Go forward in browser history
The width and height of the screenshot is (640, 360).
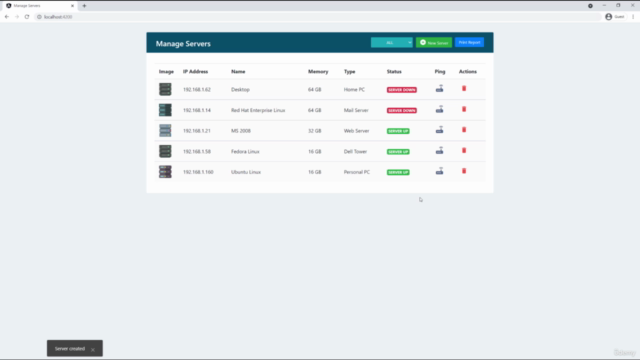(x=17, y=17)
